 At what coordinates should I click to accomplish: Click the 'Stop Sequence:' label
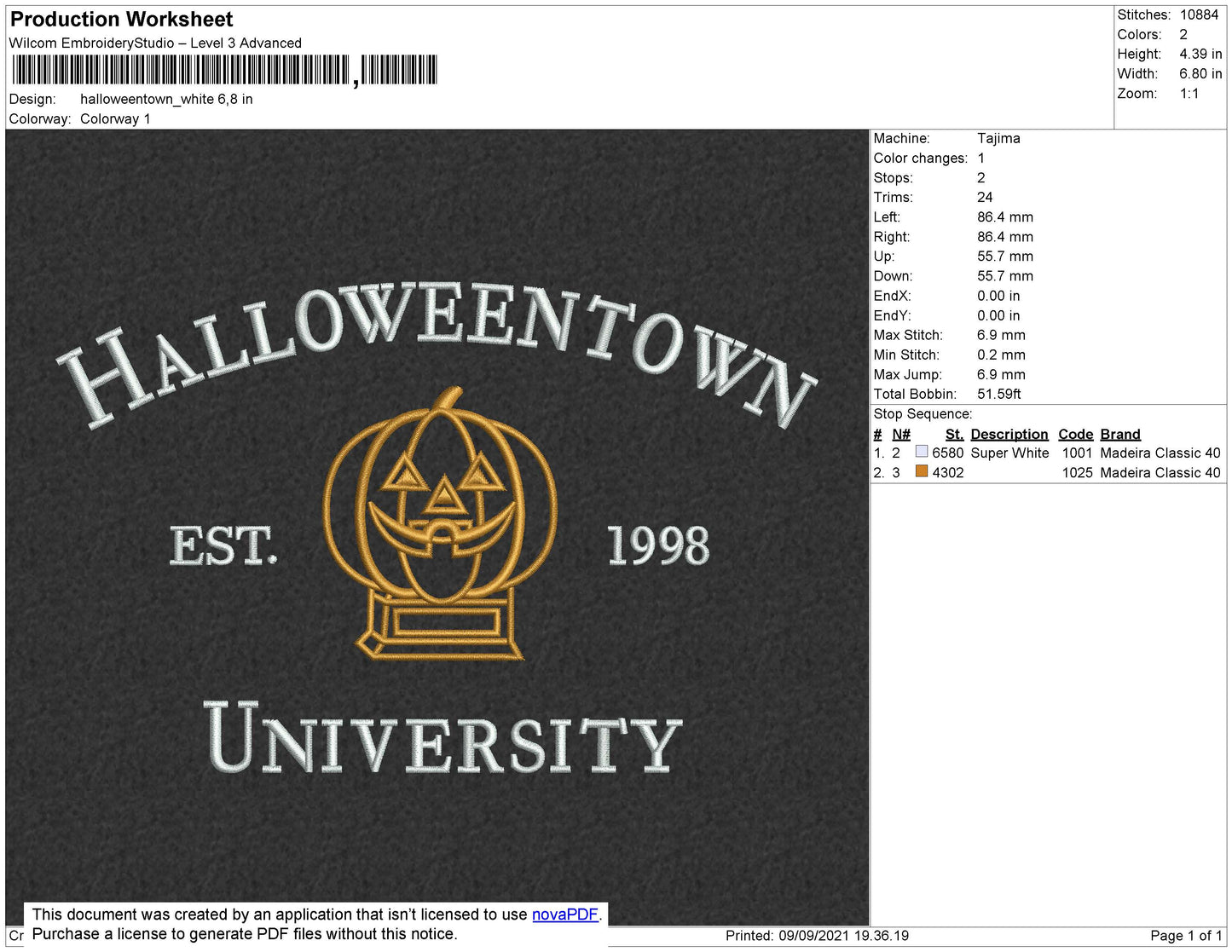923,413
